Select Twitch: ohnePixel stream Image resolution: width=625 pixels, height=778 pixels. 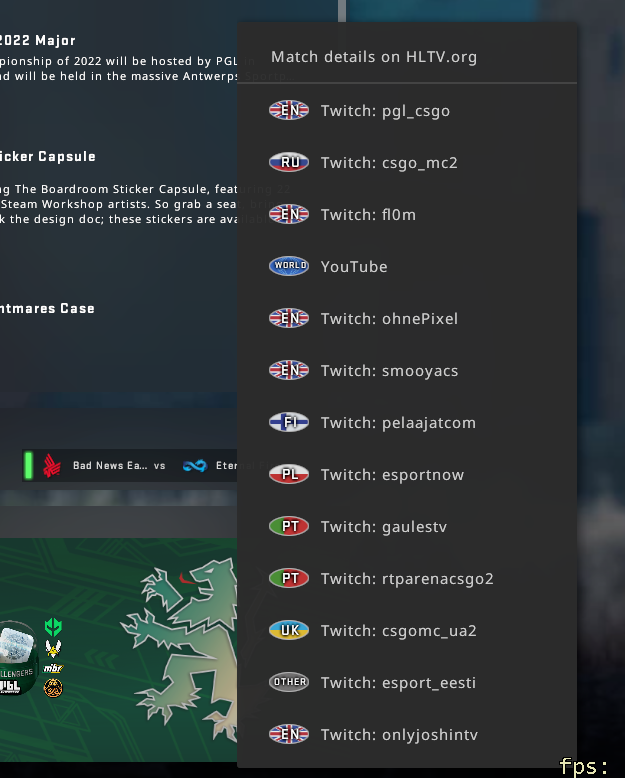(x=407, y=319)
